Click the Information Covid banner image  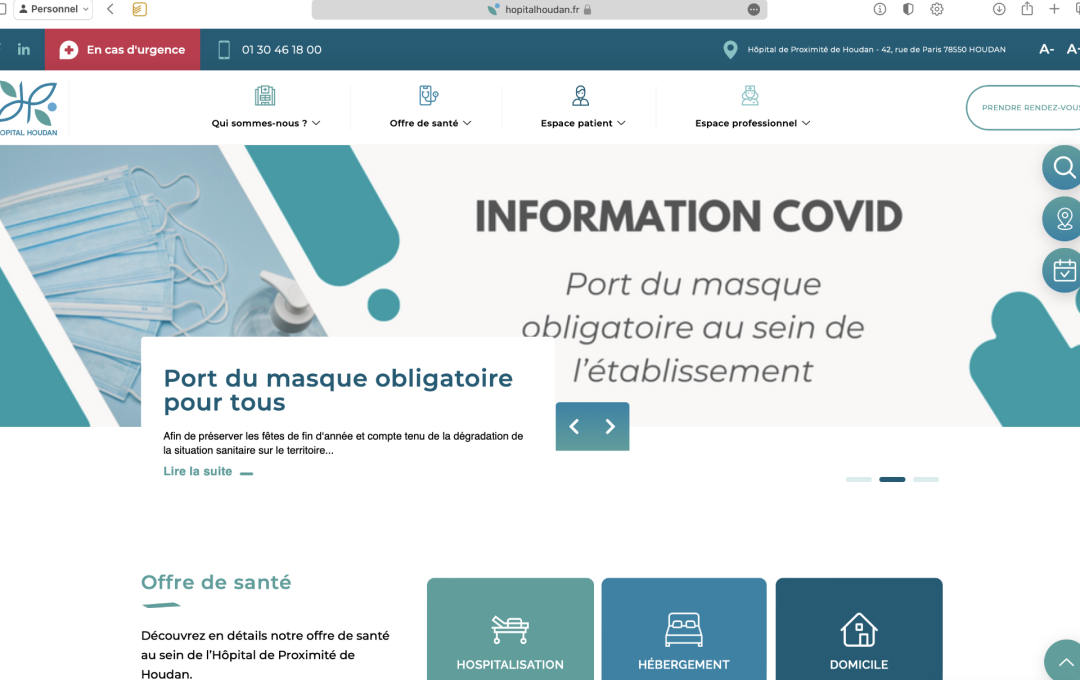540,285
